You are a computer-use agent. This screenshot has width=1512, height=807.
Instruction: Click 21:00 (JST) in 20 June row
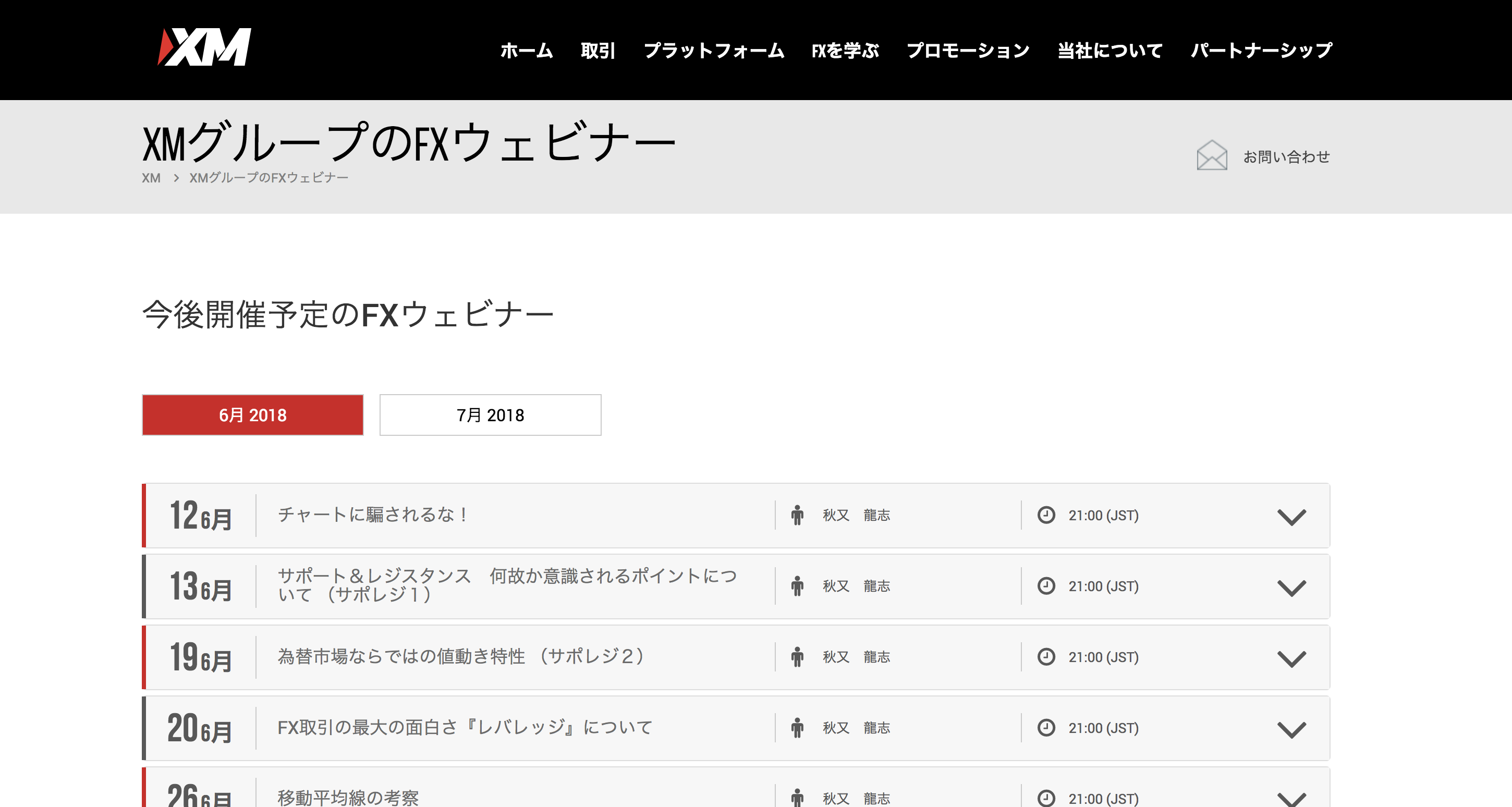click(1103, 728)
